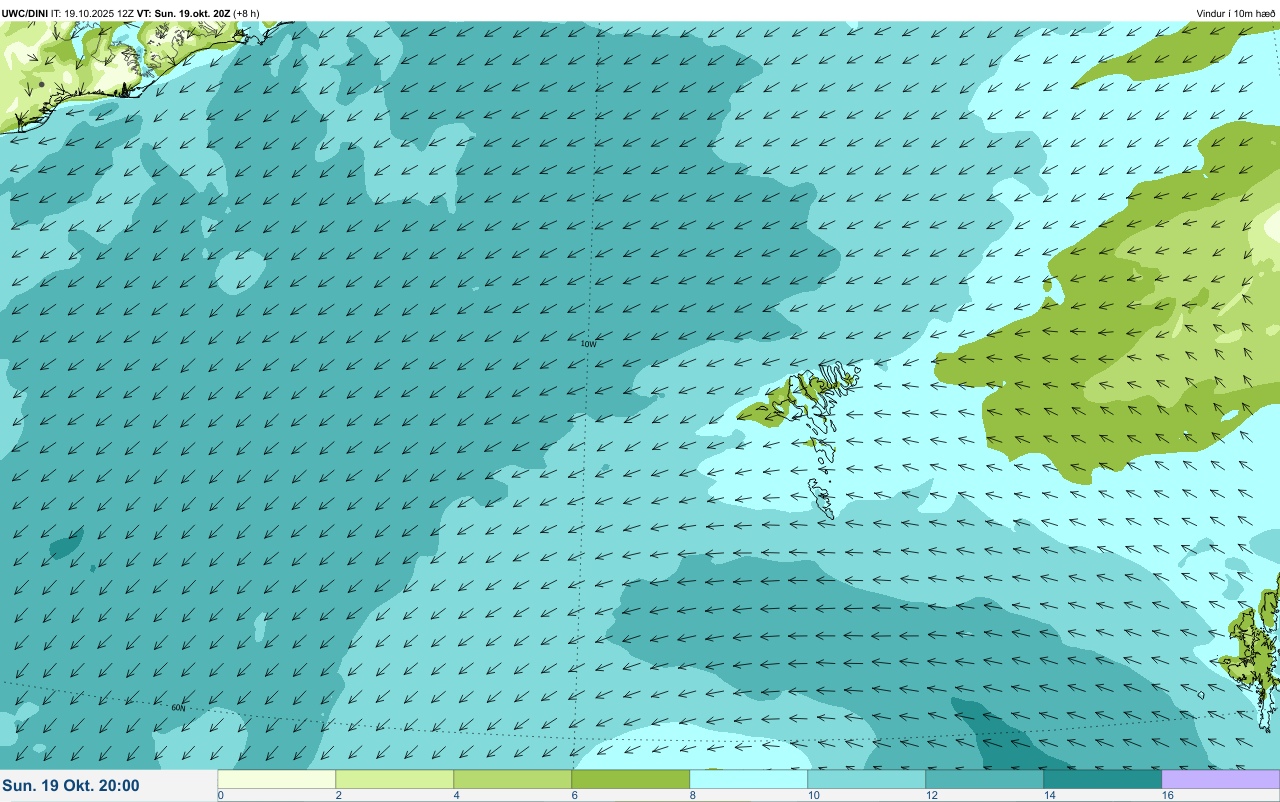Click the '60N' latitude label on the map
The height and width of the screenshot is (802, 1280).
pyautogui.click(x=178, y=708)
